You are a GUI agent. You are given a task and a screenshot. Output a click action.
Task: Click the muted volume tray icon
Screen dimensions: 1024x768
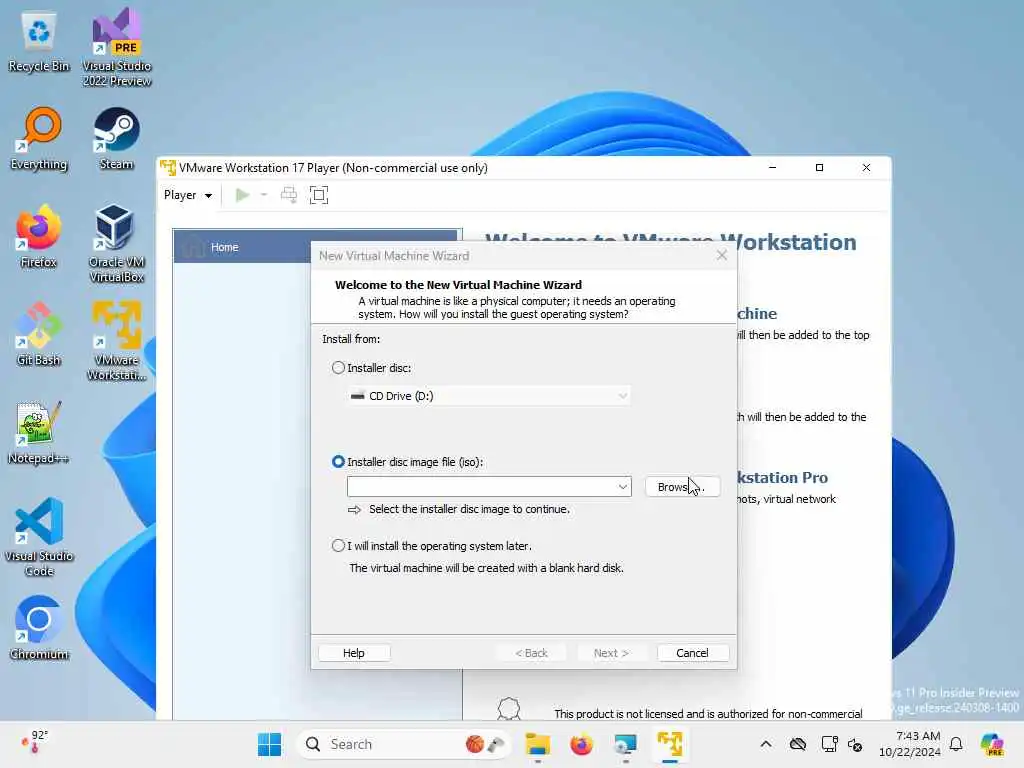click(x=855, y=744)
